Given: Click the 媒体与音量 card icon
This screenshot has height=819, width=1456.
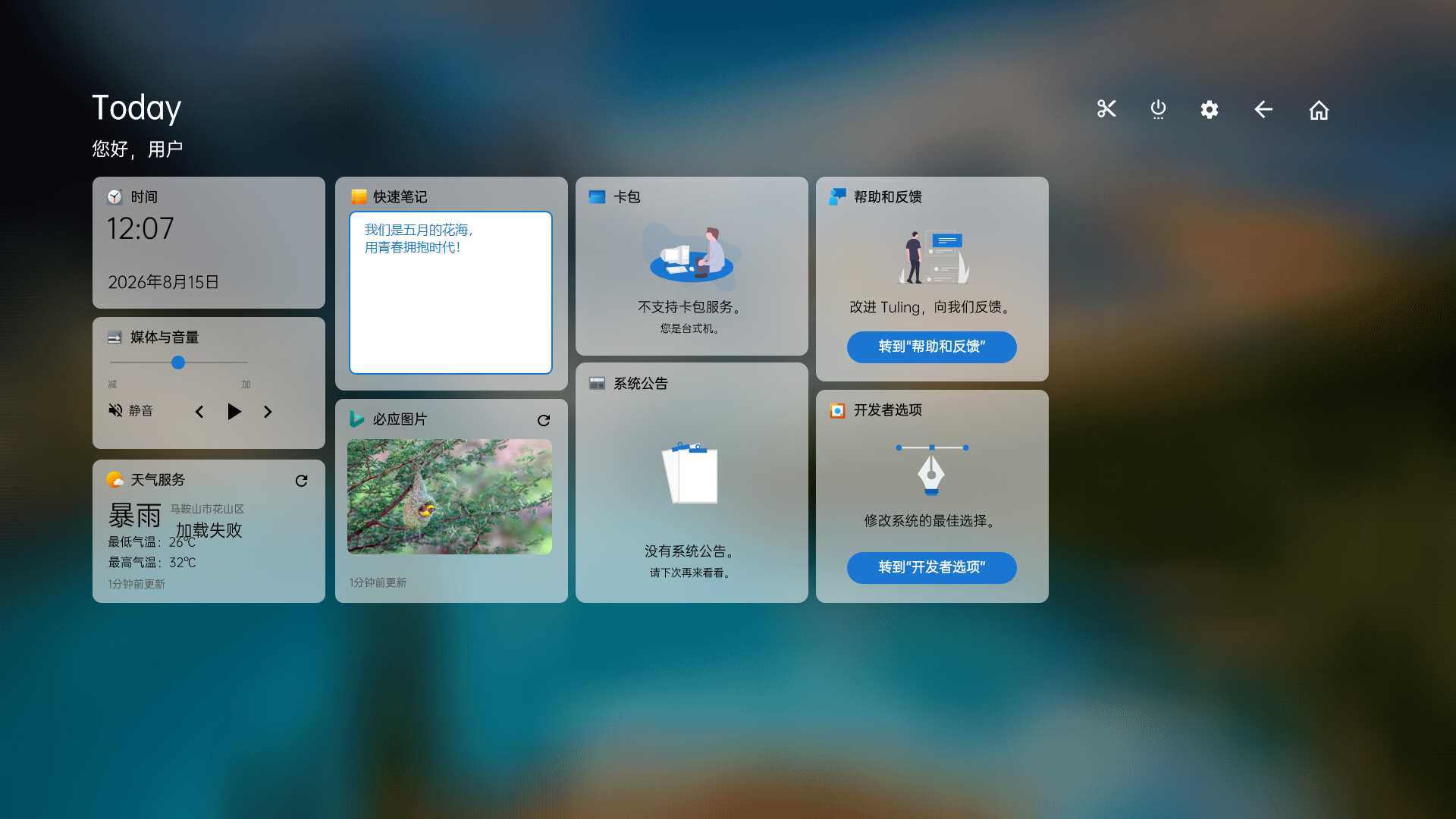Looking at the screenshot, I should pos(115,337).
